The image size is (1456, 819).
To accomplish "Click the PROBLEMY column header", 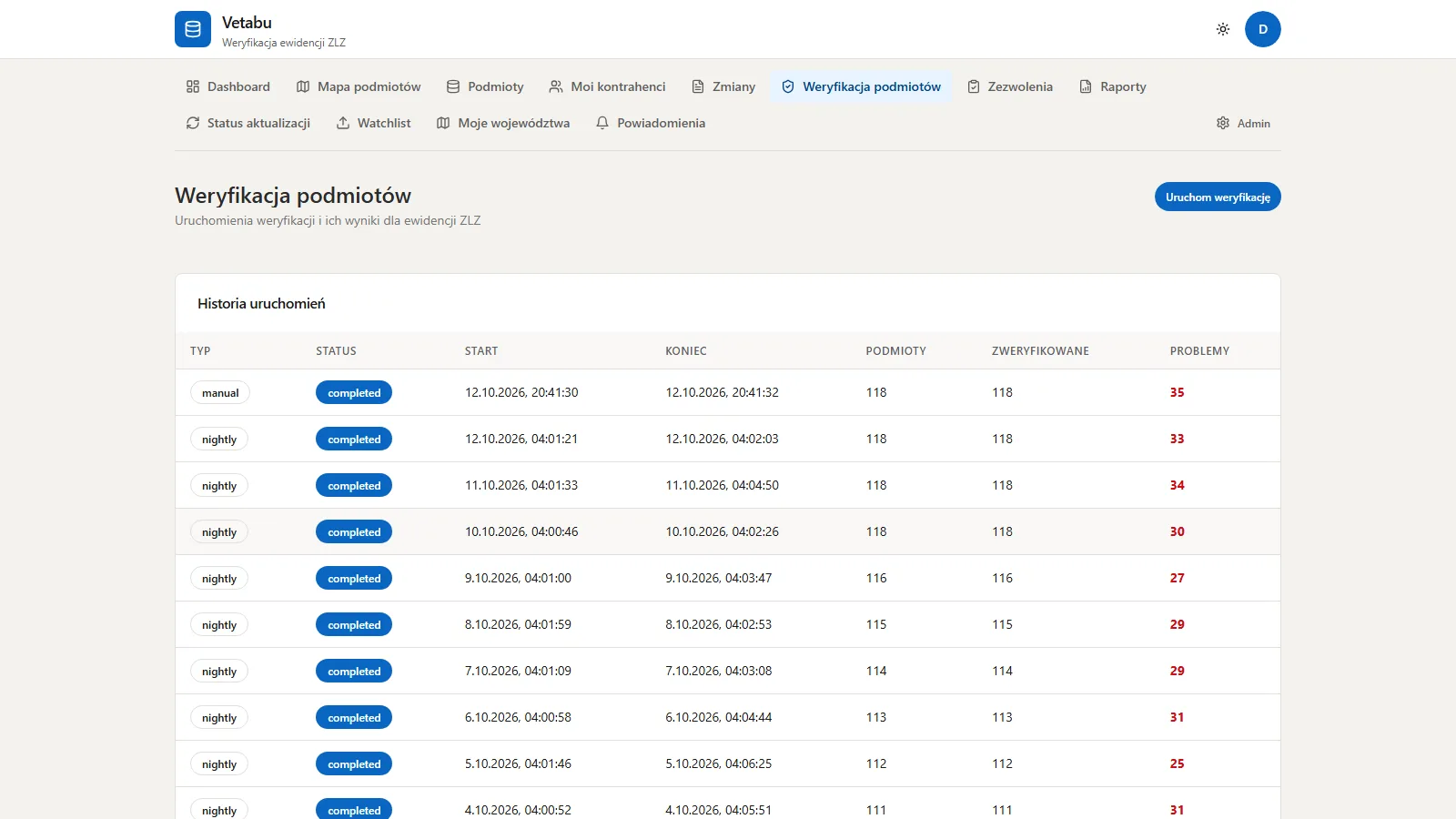I will (x=1199, y=350).
